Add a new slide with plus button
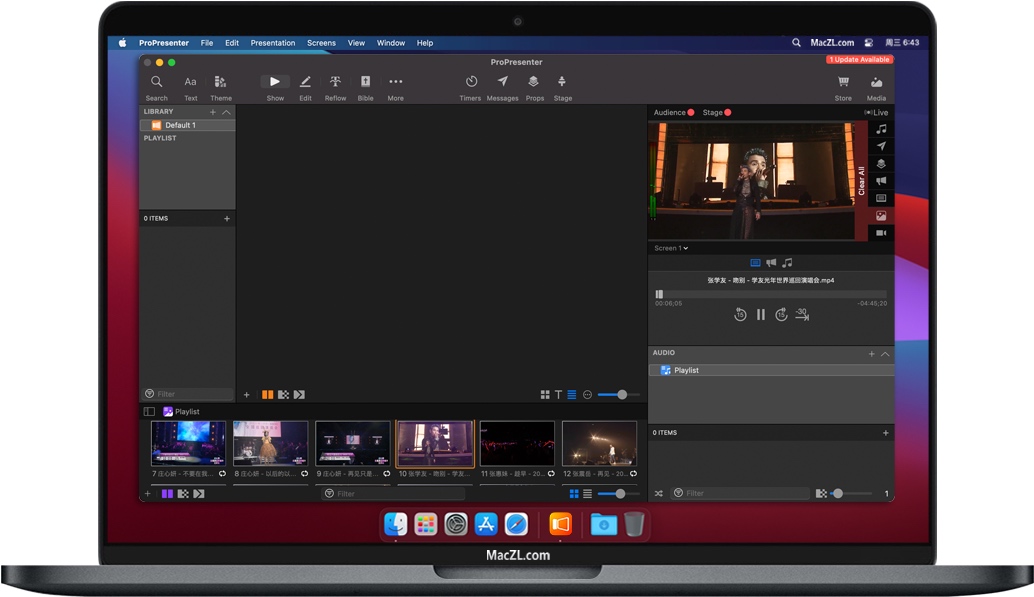 (x=247, y=394)
